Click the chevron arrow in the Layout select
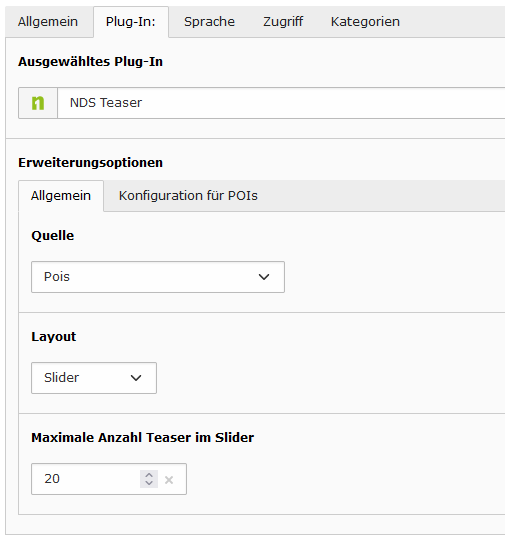Viewport: 505px width, 545px height. pyautogui.click(x=136, y=378)
